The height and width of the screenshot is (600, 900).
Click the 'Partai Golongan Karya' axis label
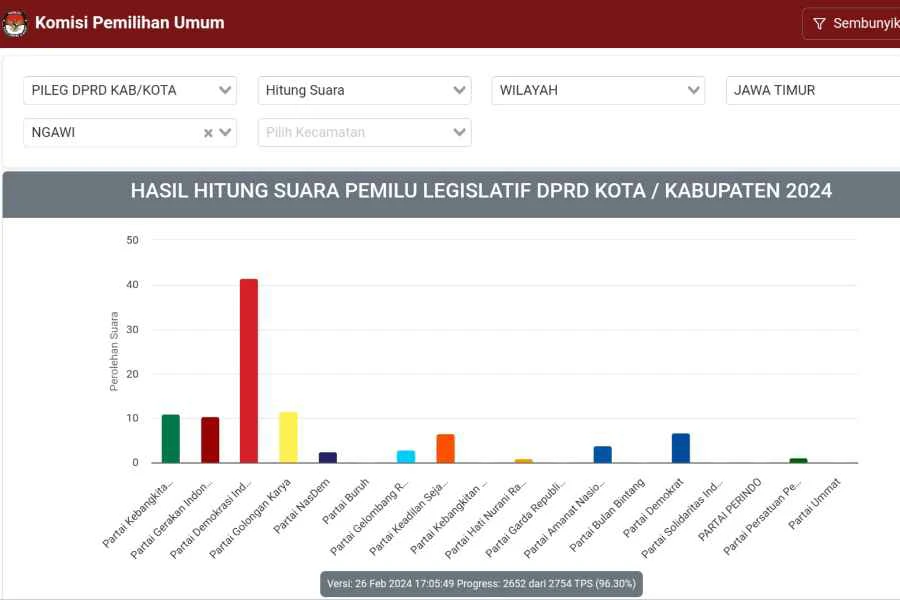coord(250,518)
